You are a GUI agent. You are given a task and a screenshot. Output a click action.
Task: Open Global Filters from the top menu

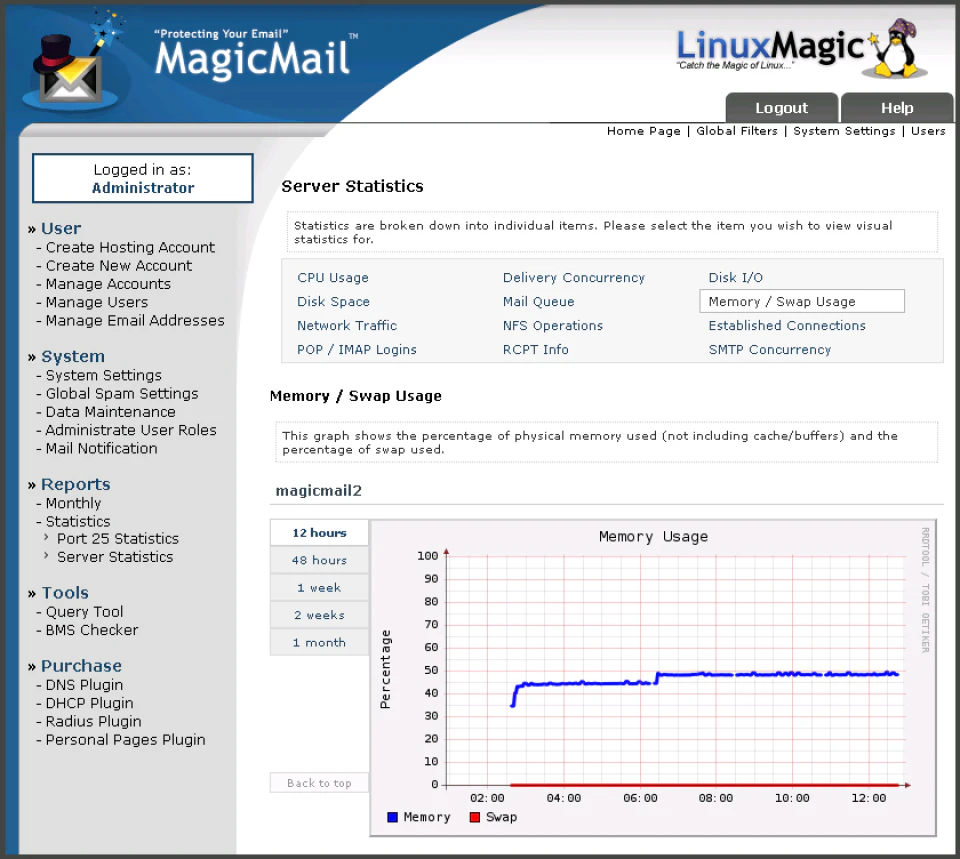[737, 130]
